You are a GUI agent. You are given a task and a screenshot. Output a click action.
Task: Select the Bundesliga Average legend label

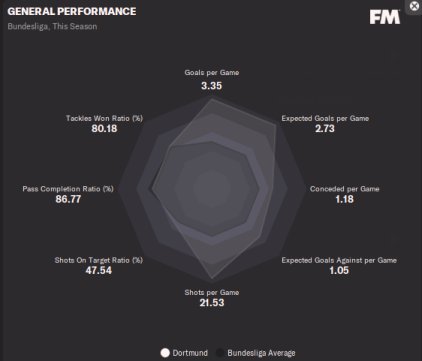tap(261, 353)
